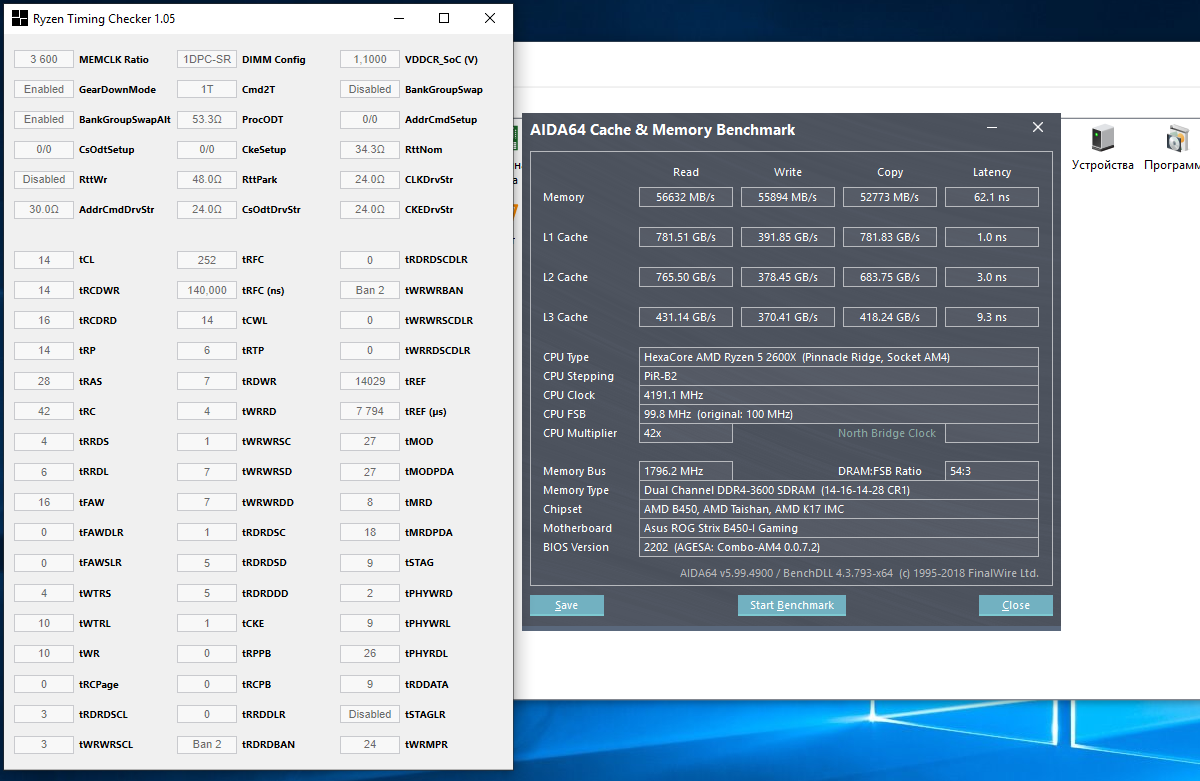
Task: Click the ProcODT 53.3Ω field
Action: (x=207, y=119)
